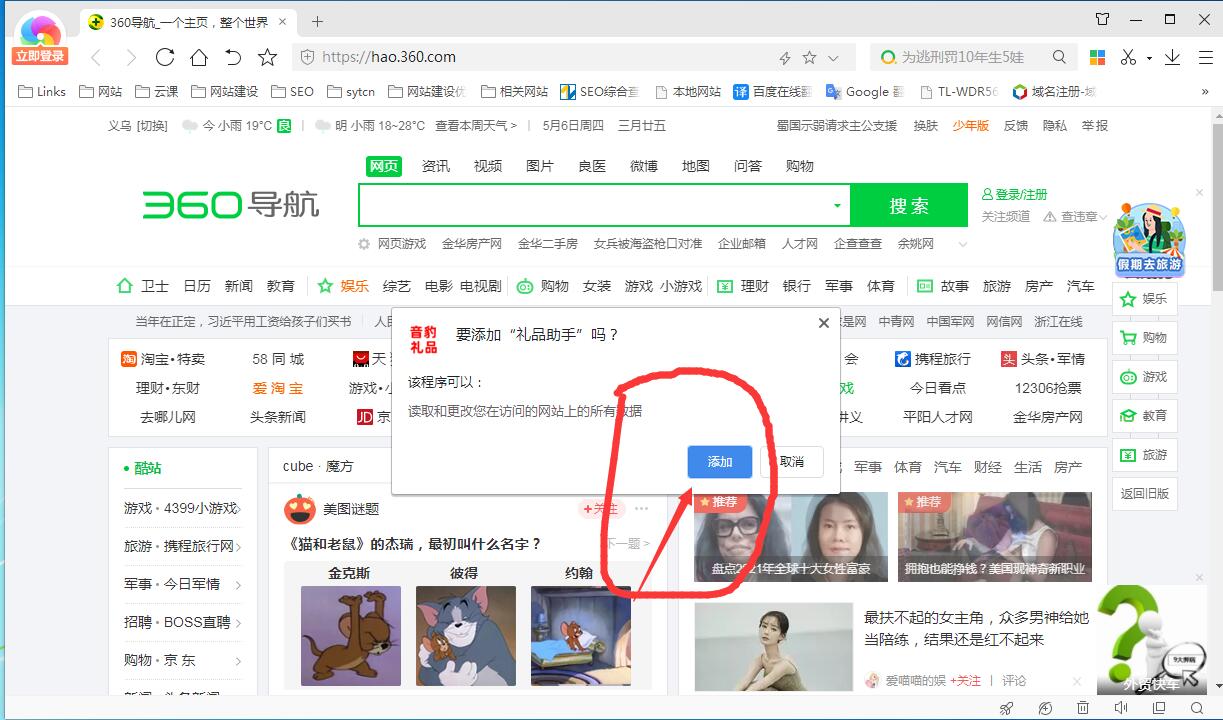1223x720 pixels.
Task: Click the browser refresh icon
Action: [x=165, y=57]
